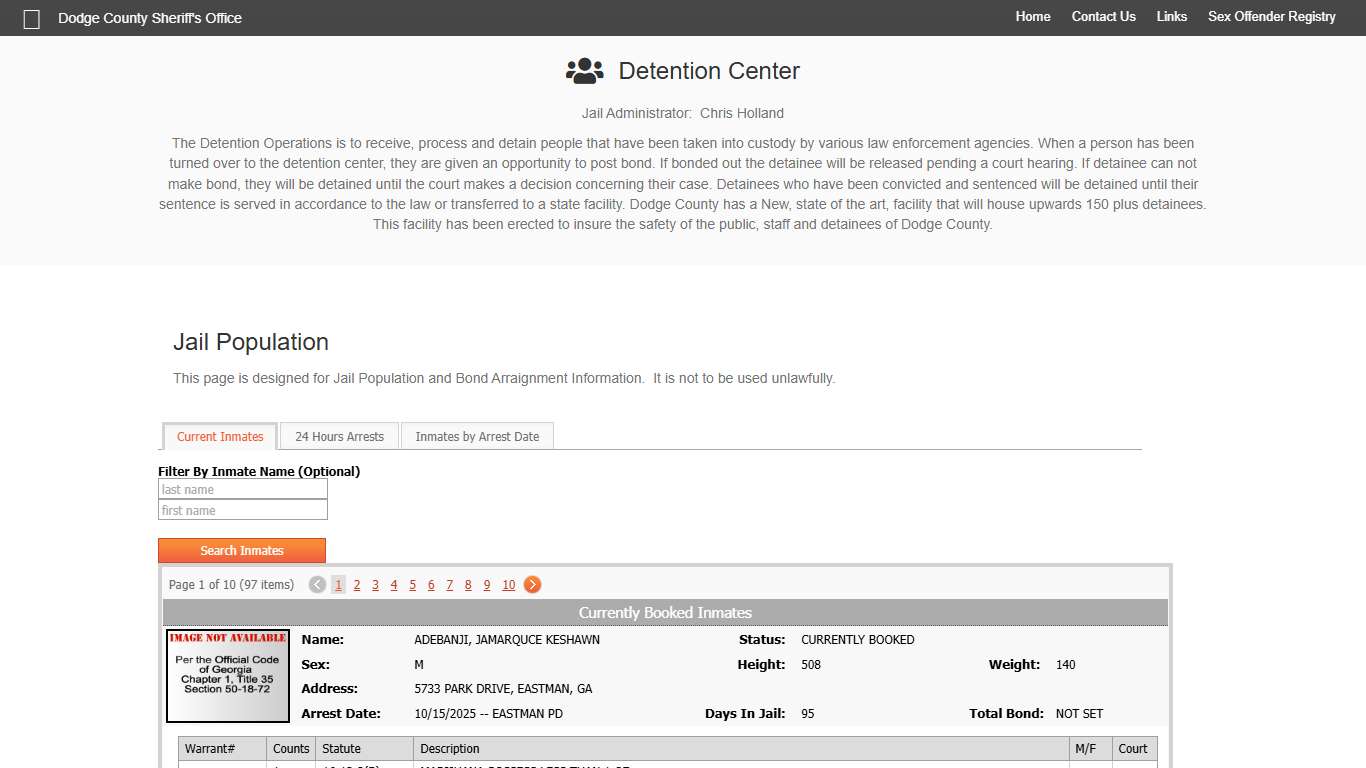
Task: Click the menu icon beside Dodge County Sheriff's Office
Action: [32, 19]
